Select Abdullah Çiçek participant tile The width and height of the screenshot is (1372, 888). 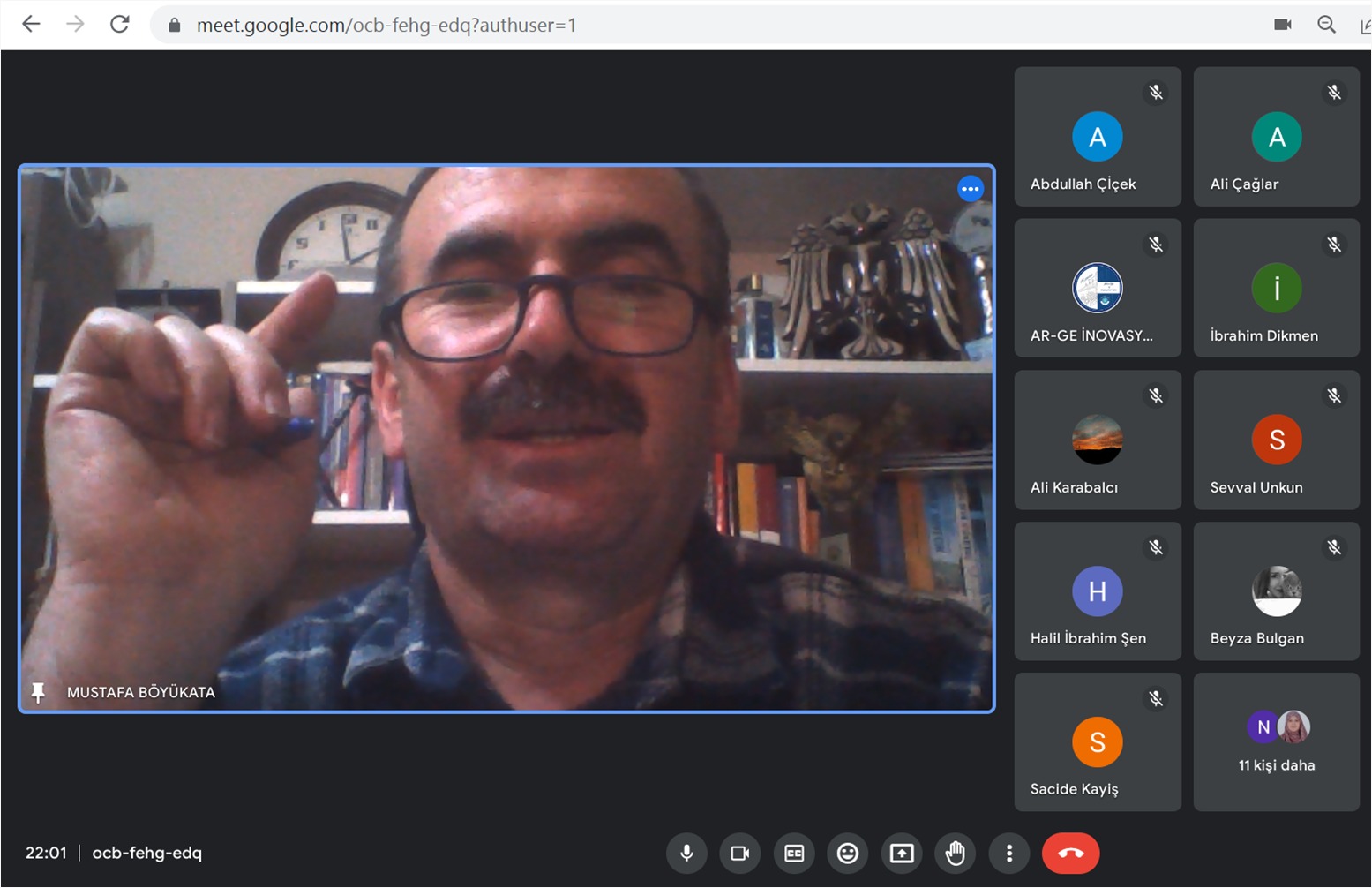pos(1097,137)
